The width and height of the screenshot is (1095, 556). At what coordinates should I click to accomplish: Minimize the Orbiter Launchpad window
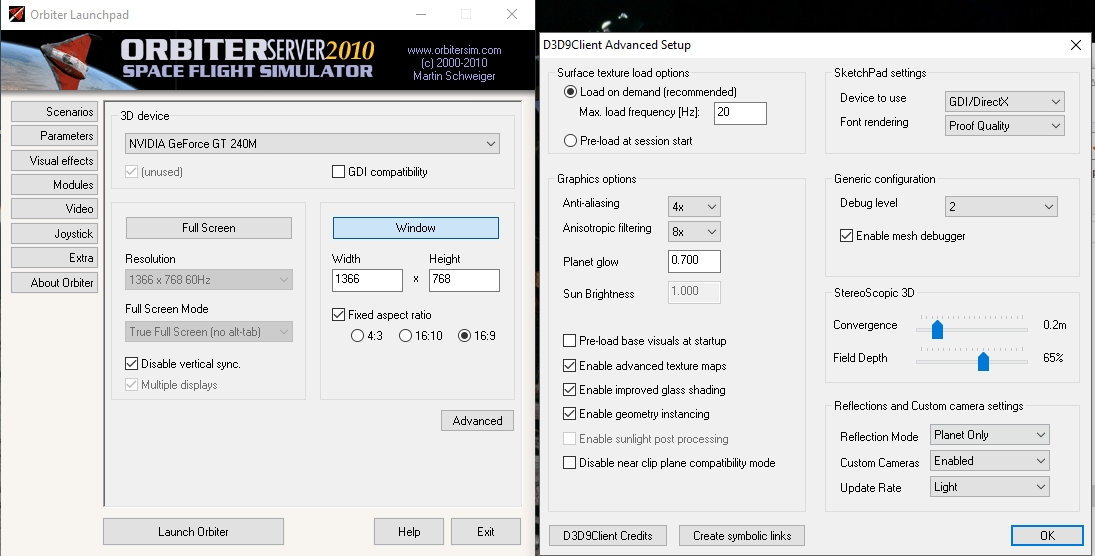420,14
